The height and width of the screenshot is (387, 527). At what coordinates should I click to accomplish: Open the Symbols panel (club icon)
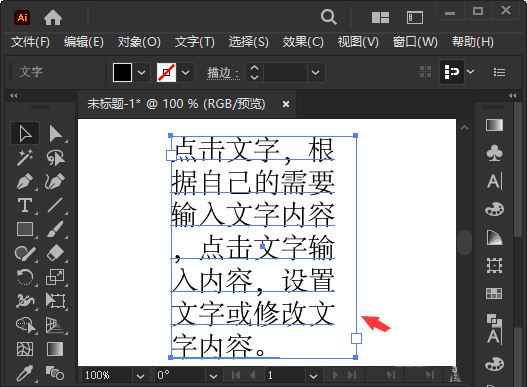click(494, 153)
